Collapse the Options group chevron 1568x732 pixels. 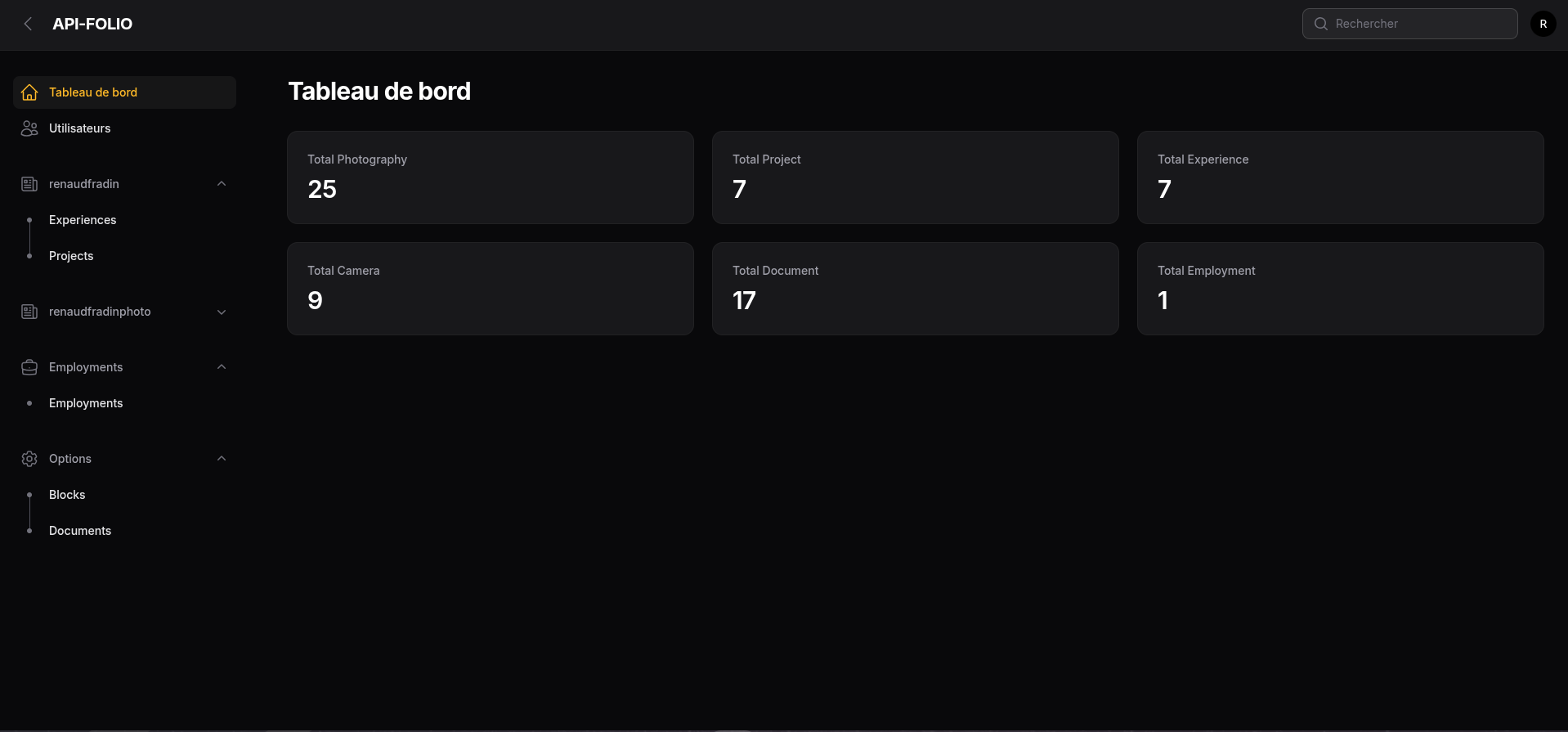point(222,459)
